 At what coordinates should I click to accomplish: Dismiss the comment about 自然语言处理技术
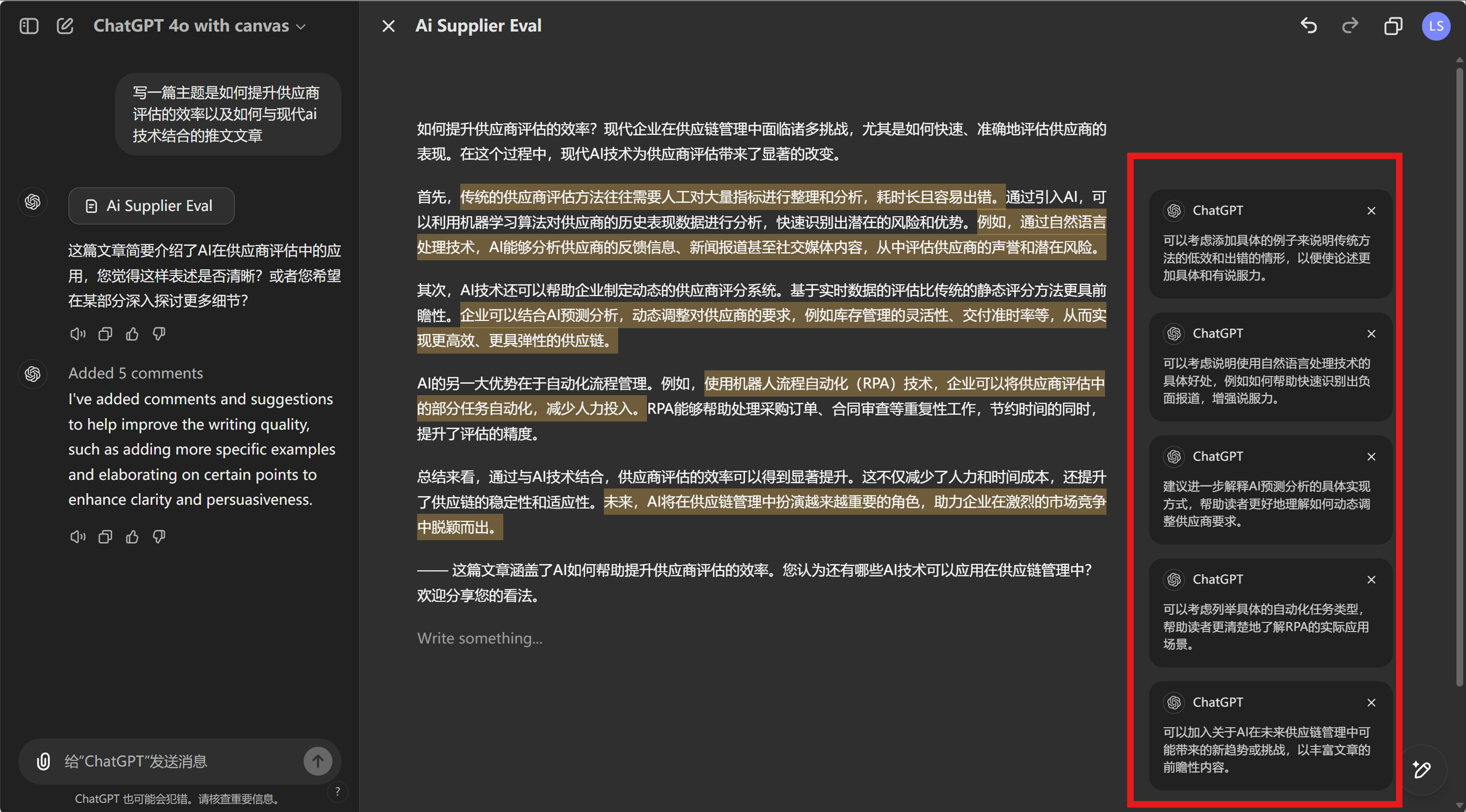pyautogui.click(x=1371, y=334)
